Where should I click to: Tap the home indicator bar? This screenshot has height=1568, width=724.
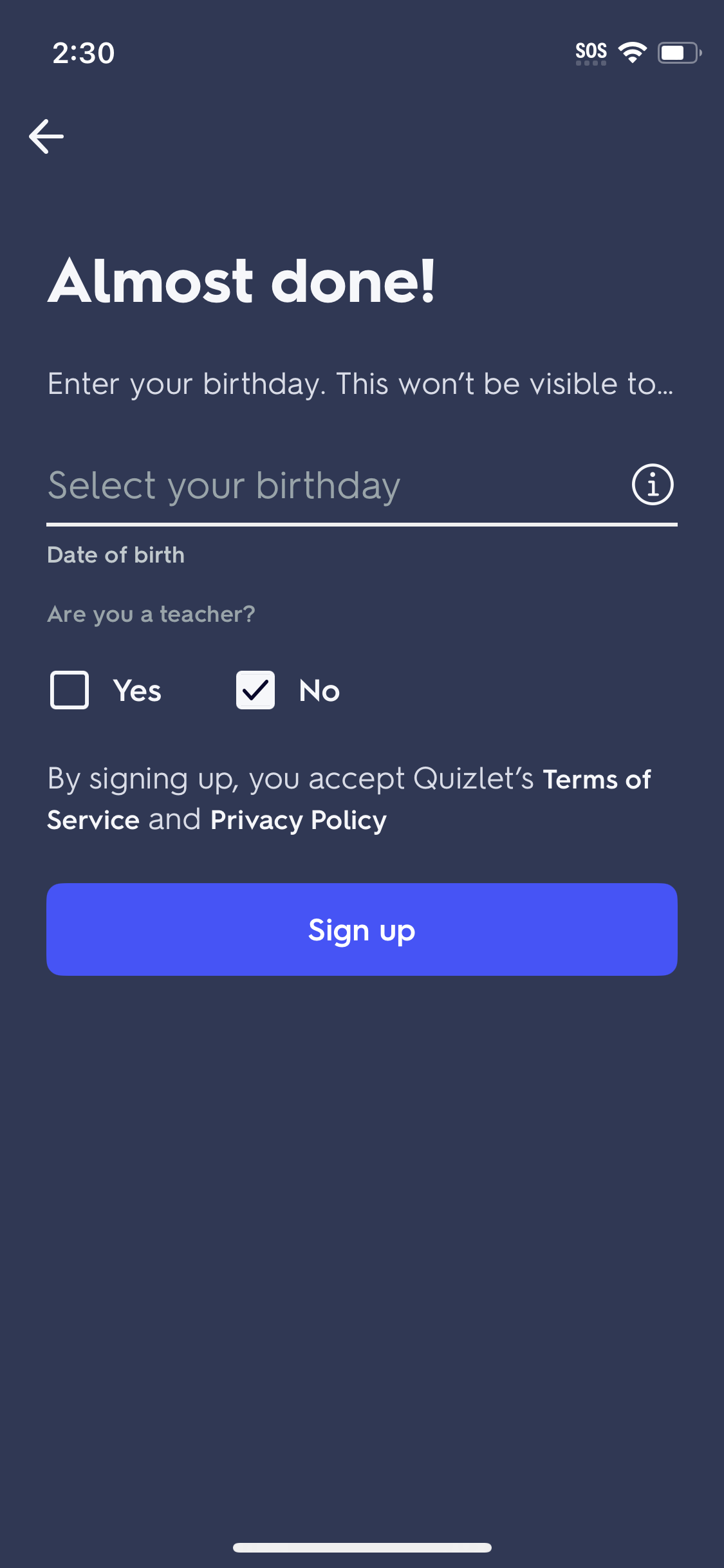pos(362,1547)
